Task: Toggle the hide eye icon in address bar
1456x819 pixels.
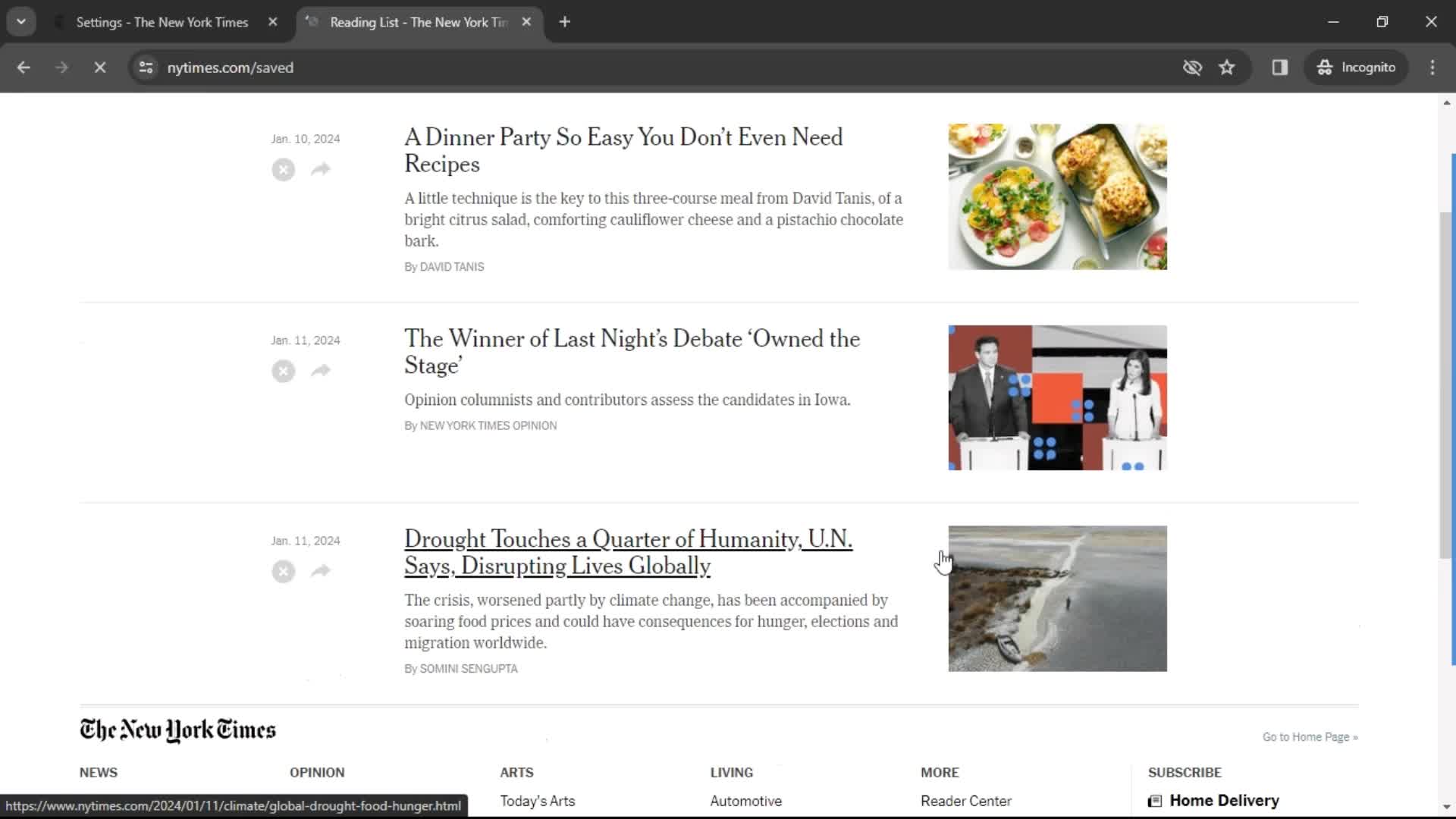Action: click(x=1192, y=67)
